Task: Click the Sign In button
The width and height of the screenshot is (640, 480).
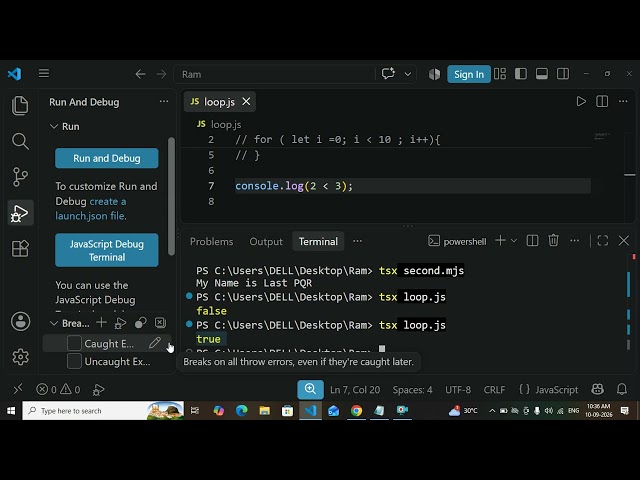Action: tap(469, 74)
